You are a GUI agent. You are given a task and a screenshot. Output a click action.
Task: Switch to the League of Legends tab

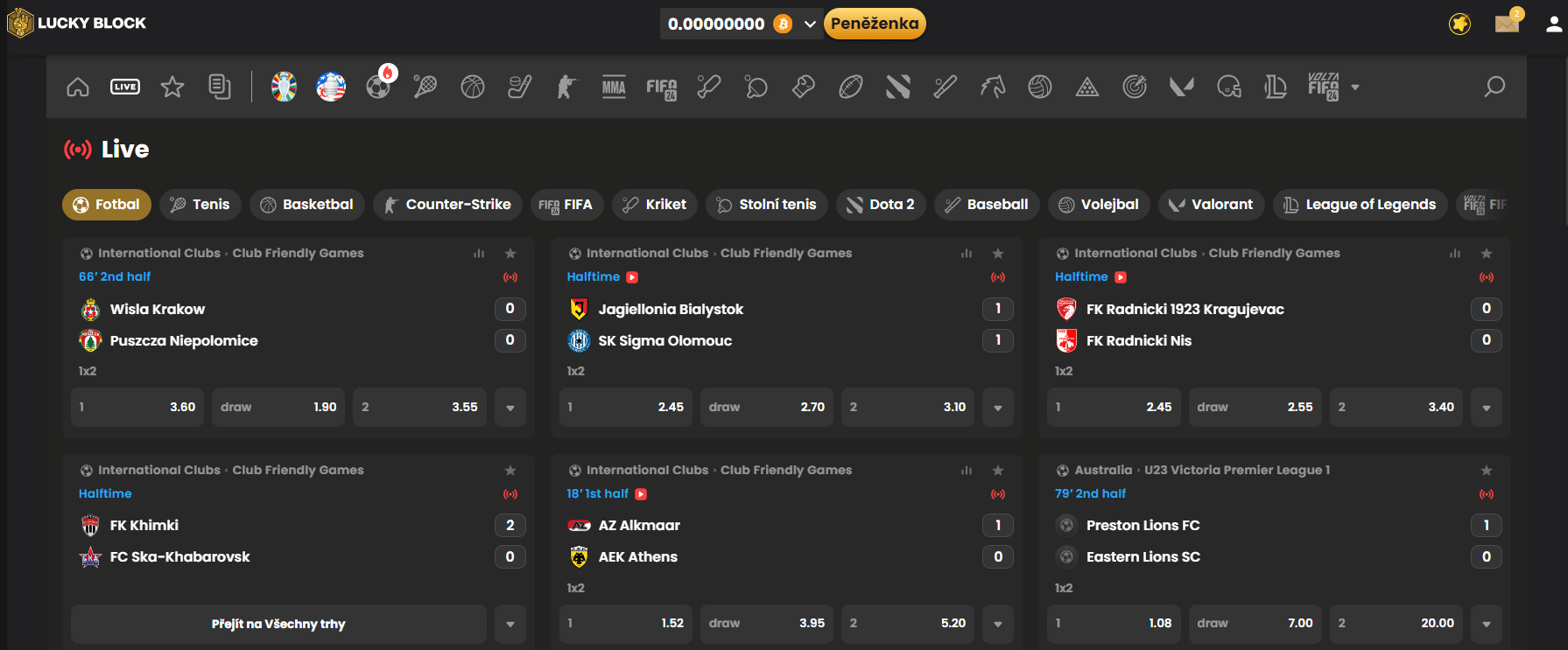1360,205
